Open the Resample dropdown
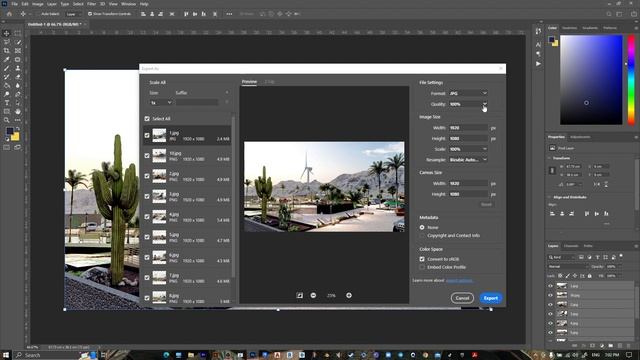640x360 pixels. [468, 160]
